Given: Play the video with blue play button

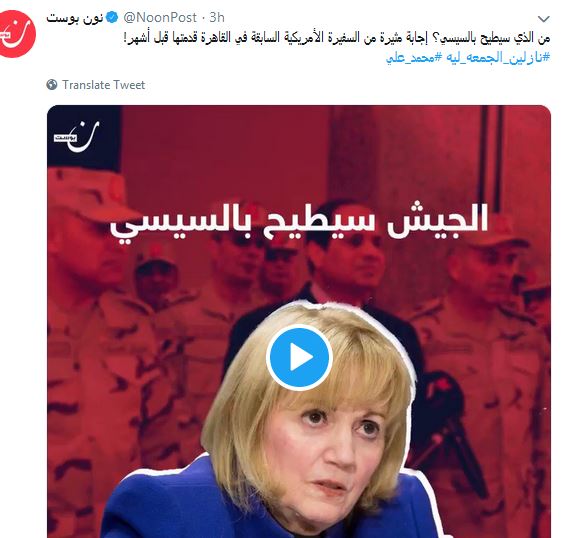Looking at the screenshot, I should (299, 357).
